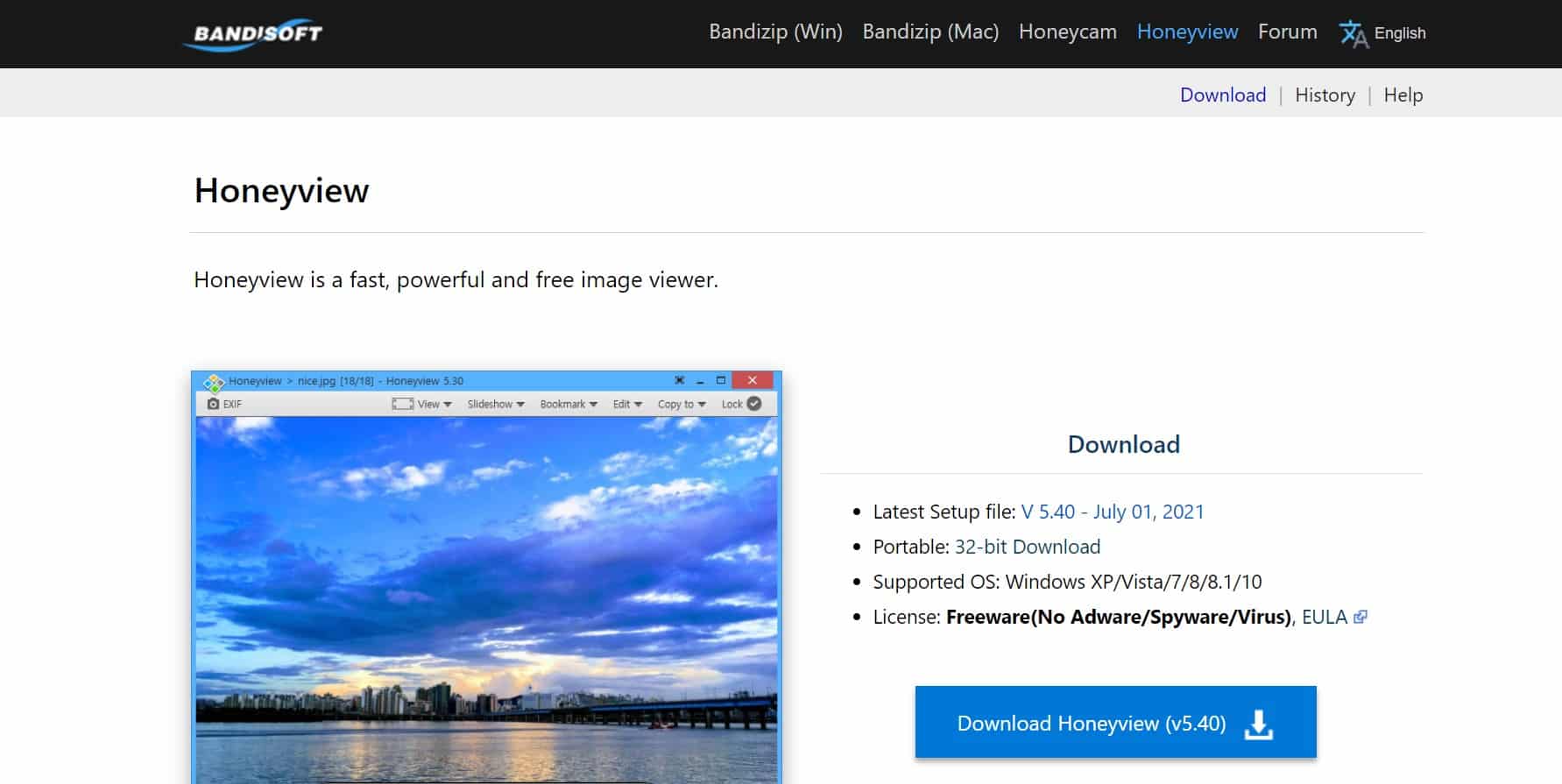
Task: Click the Download section heading
Action: point(1123,444)
